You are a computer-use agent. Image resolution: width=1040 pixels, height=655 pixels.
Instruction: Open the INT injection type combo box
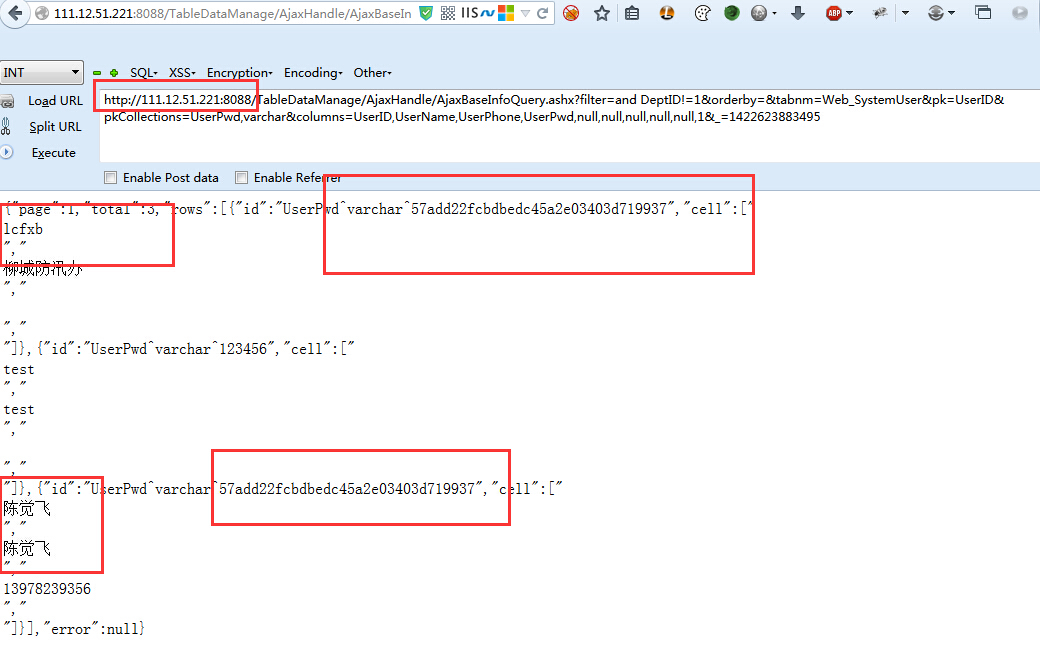42,72
